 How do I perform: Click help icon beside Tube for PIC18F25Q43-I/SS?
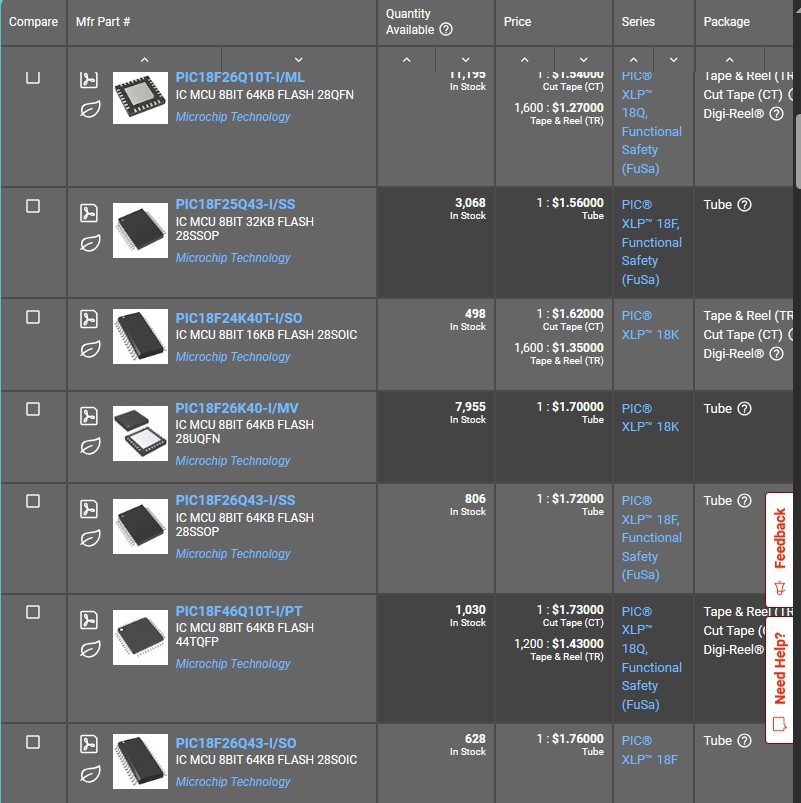pyautogui.click(x=744, y=205)
